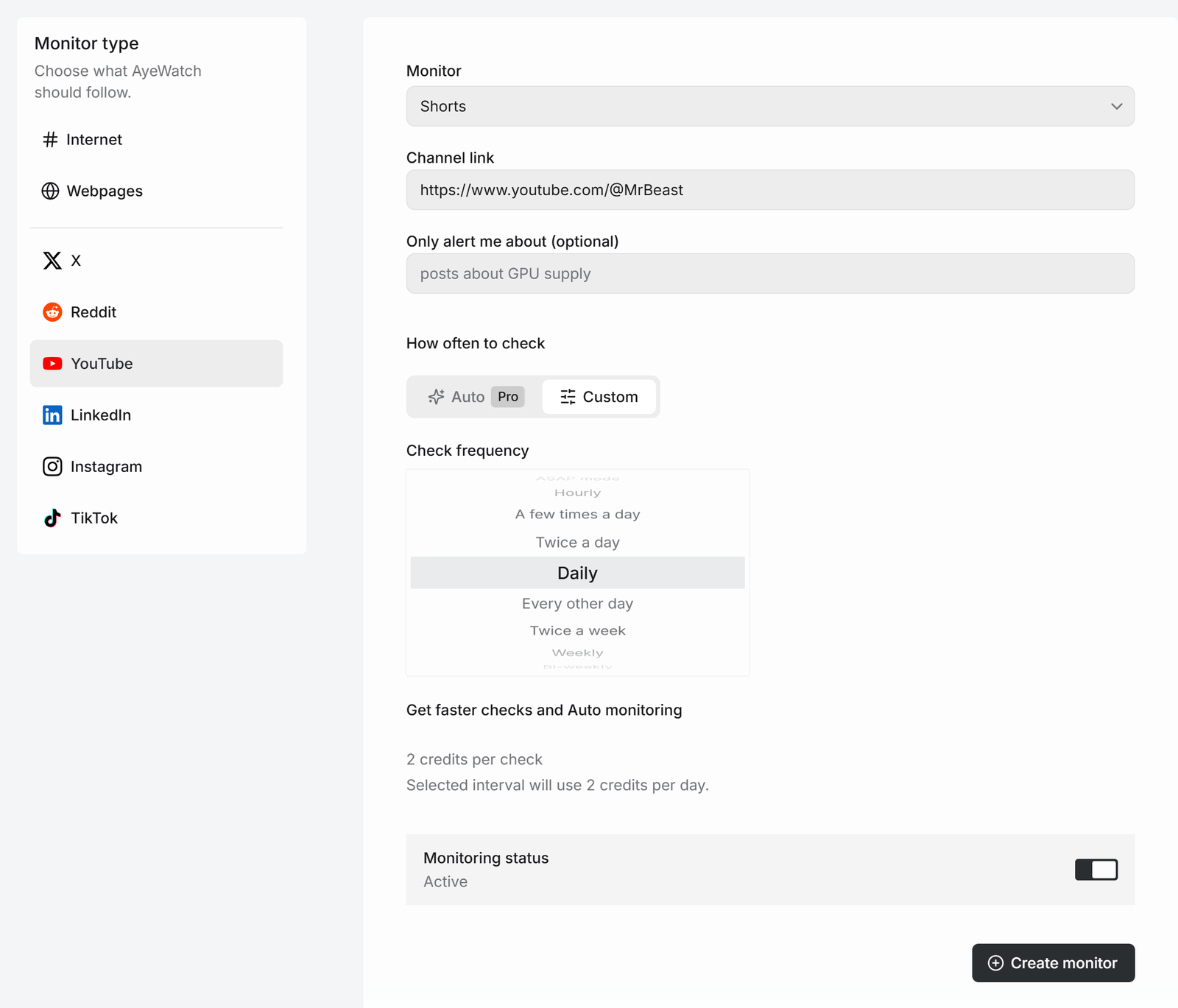Select the LinkedIn logo icon
Screen dimensions: 1178x1008
coord(52,415)
